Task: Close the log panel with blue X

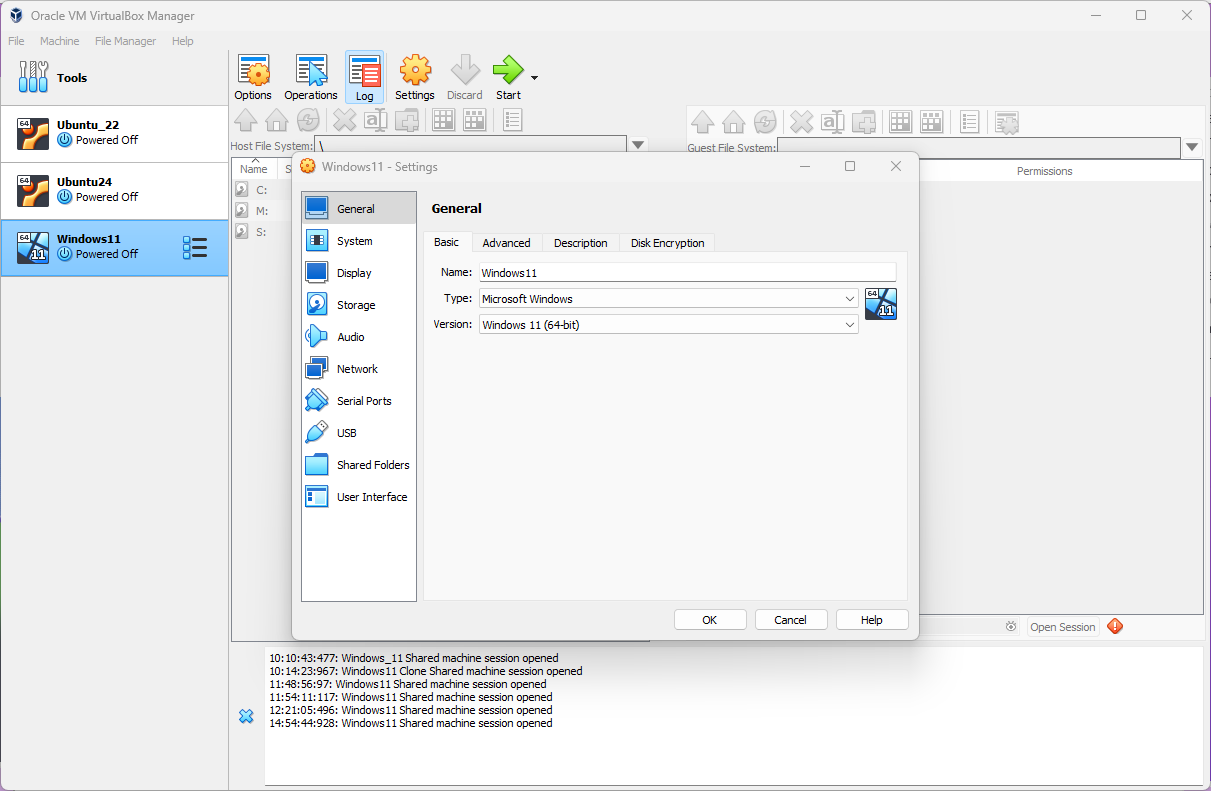Action: coord(246,716)
